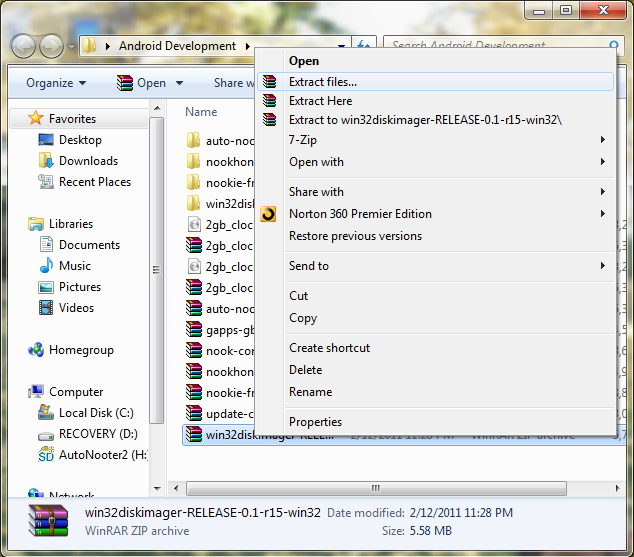Screen dimensions: 634x557
Task: Click the Homegroup icon in navigation pane
Action: [36, 350]
